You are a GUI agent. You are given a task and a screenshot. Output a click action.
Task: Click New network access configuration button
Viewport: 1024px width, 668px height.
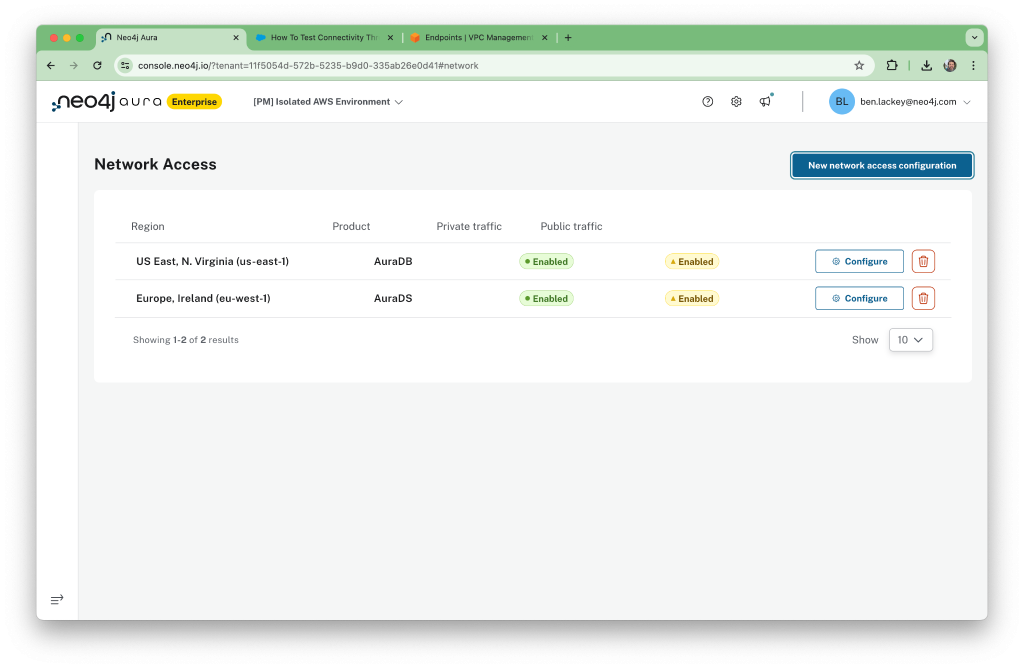tap(881, 165)
